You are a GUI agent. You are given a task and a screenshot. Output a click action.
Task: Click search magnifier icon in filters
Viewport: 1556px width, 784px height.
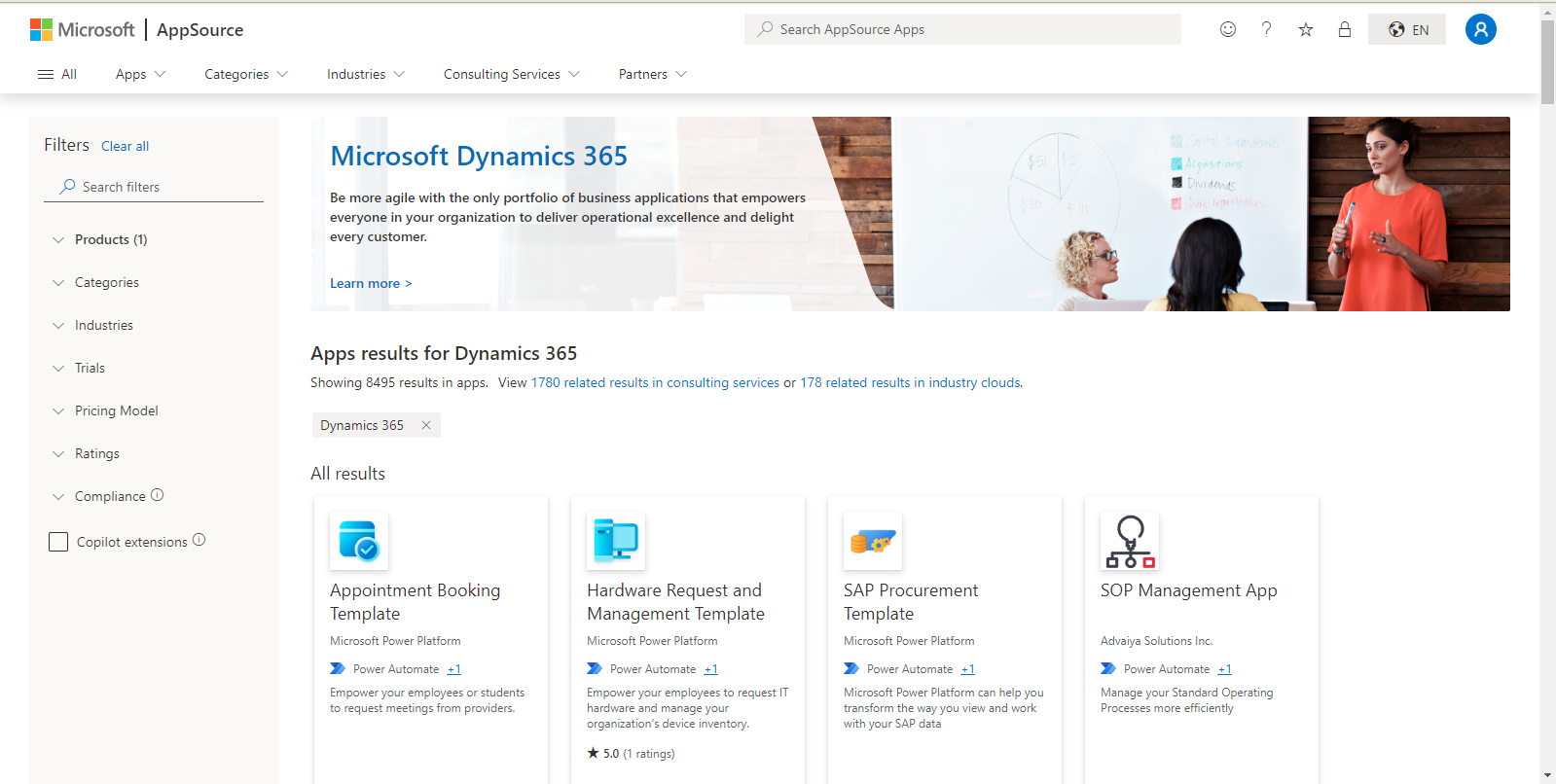(x=67, y=186)
